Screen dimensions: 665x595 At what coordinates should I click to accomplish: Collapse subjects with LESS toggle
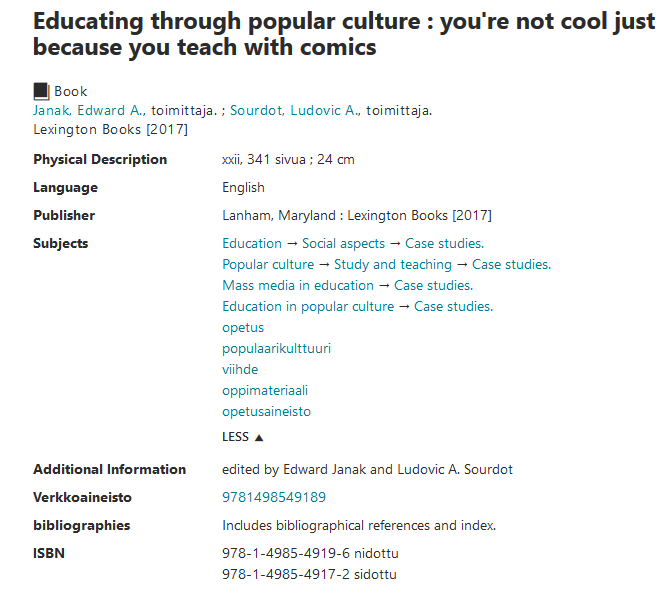pyautogui.click(x=243, y=437)
